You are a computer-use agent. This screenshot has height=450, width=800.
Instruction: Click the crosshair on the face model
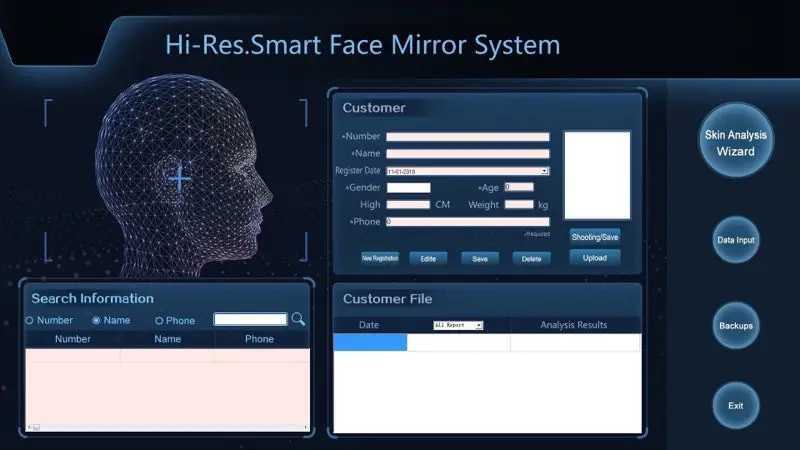180,179
